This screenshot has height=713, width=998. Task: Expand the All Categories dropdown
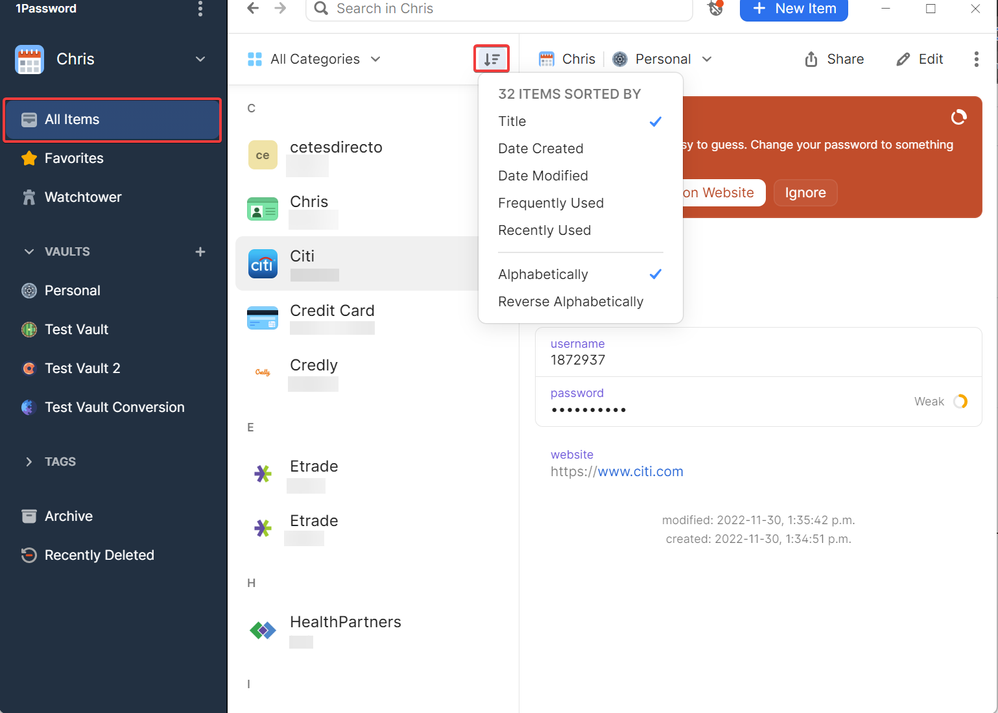pyautogui.click(x=314, y=59)
